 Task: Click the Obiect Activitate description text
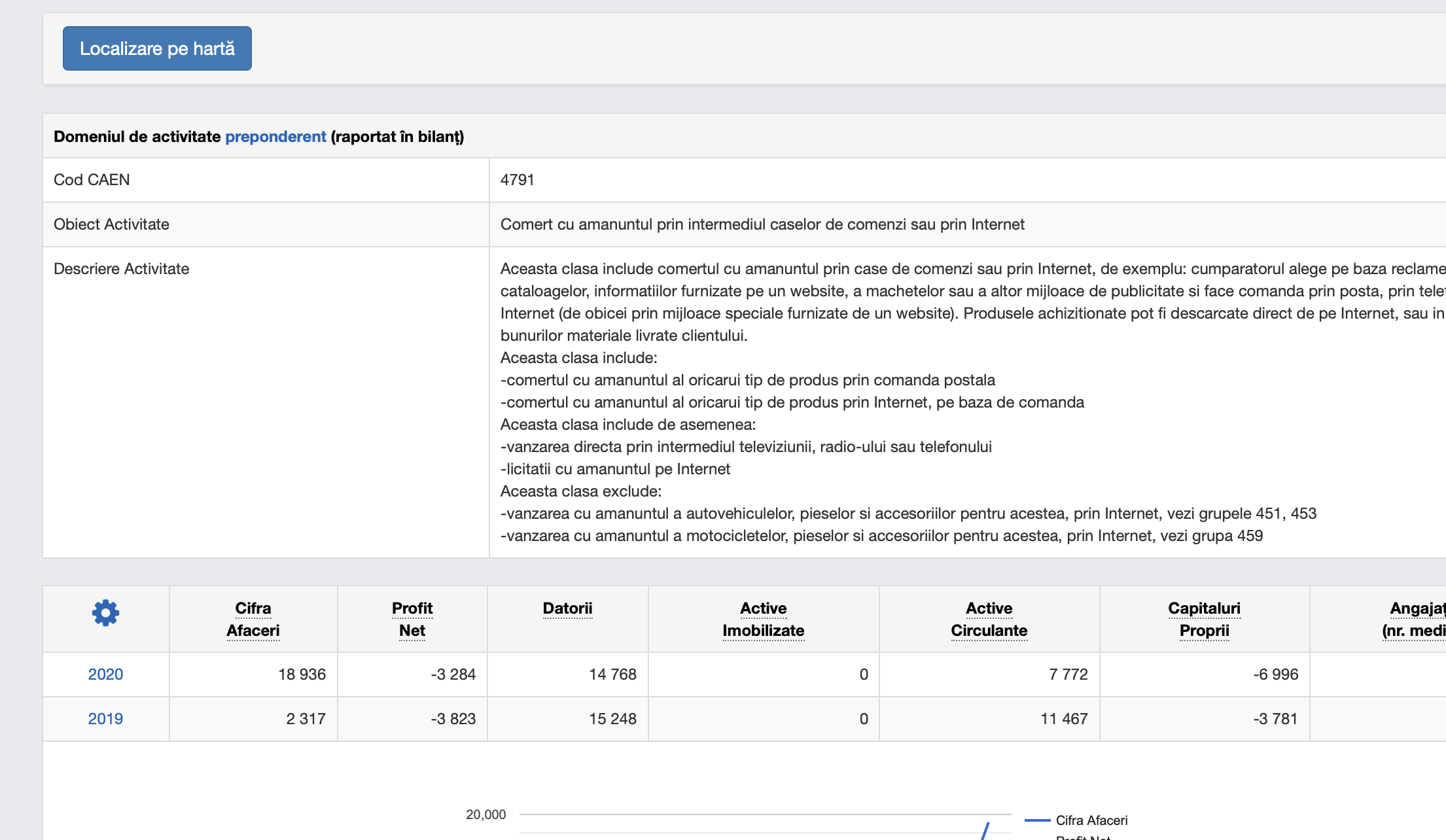click(762, 224)
